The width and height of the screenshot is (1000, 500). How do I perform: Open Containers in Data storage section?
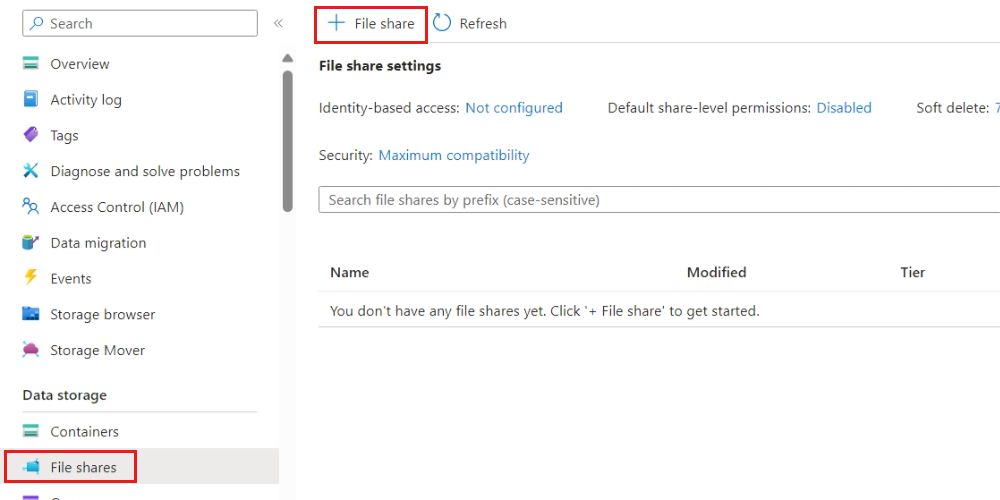pos(84,432)
